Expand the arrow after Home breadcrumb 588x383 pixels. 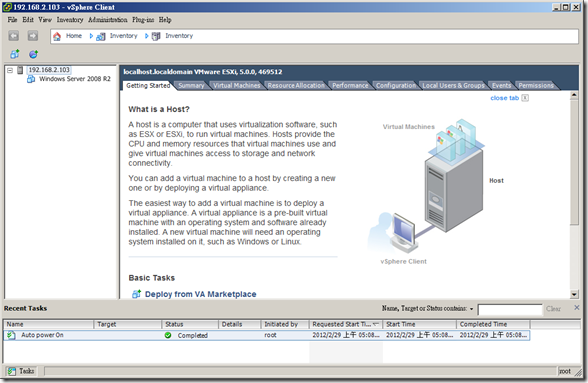pyautogui.click(x=91, y=36)
